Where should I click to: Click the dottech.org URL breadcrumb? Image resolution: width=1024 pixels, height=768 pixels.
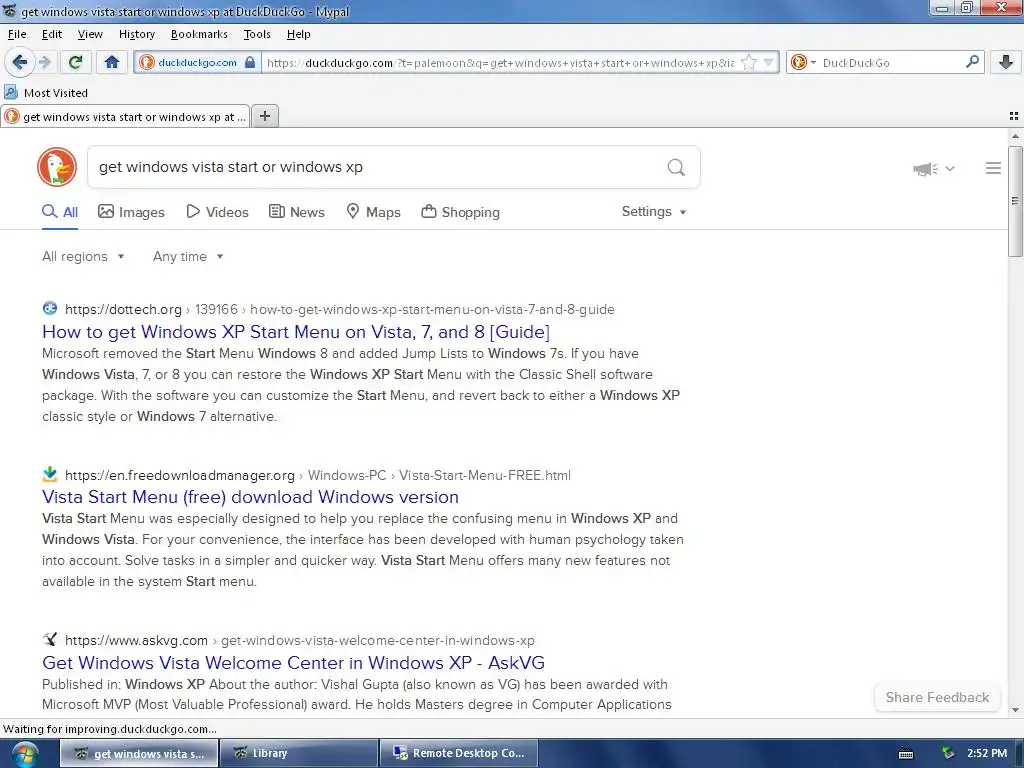tap(340, 310)
